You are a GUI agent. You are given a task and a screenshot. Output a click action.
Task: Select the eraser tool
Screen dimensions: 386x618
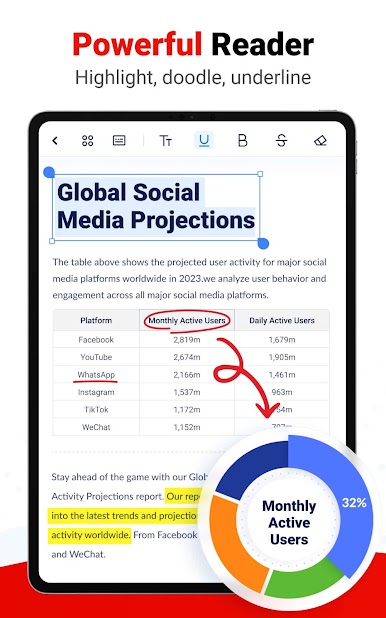pyautogui.click(x=320, y=140)
